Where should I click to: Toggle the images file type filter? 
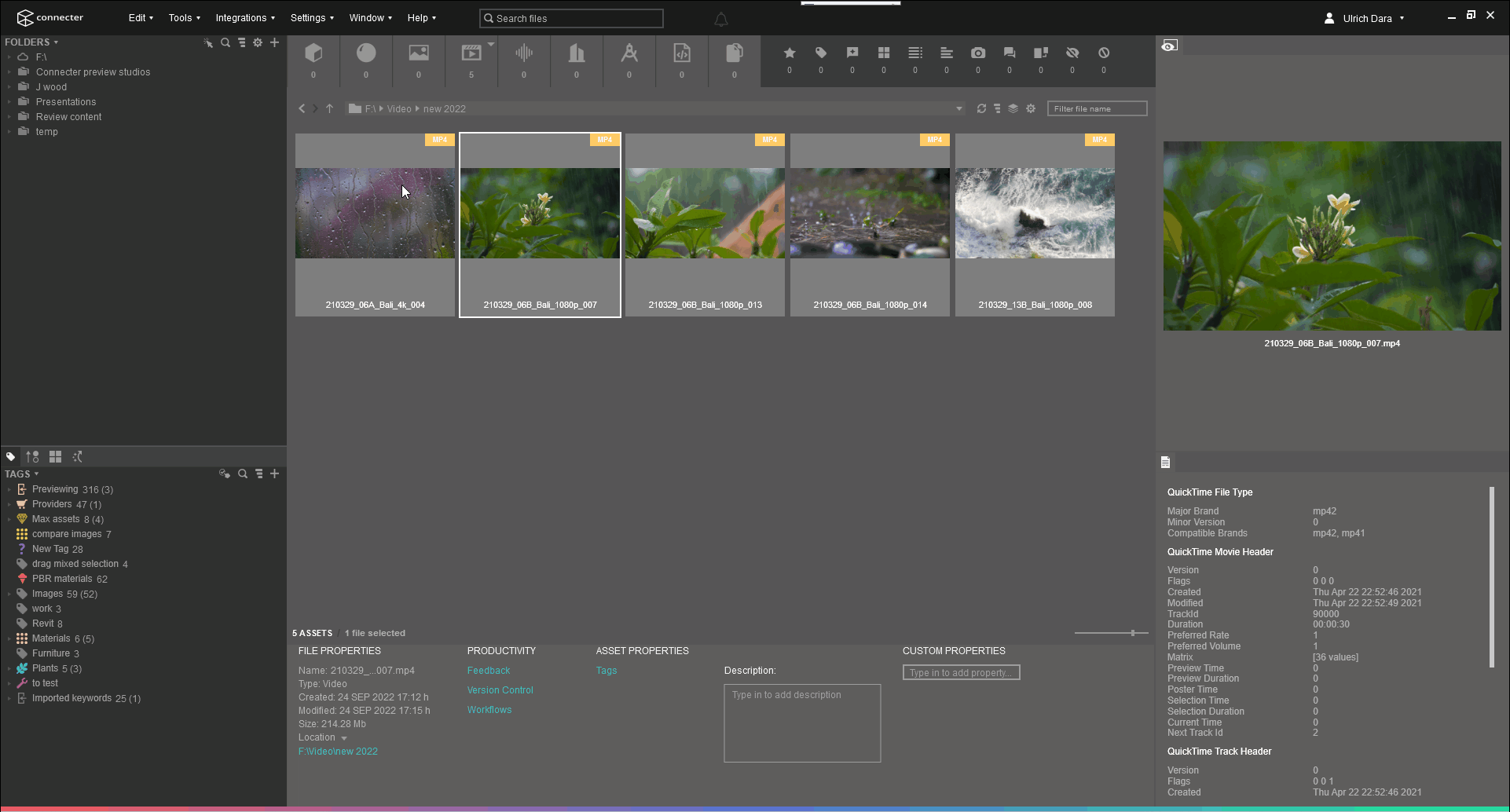tap(419, 53)
